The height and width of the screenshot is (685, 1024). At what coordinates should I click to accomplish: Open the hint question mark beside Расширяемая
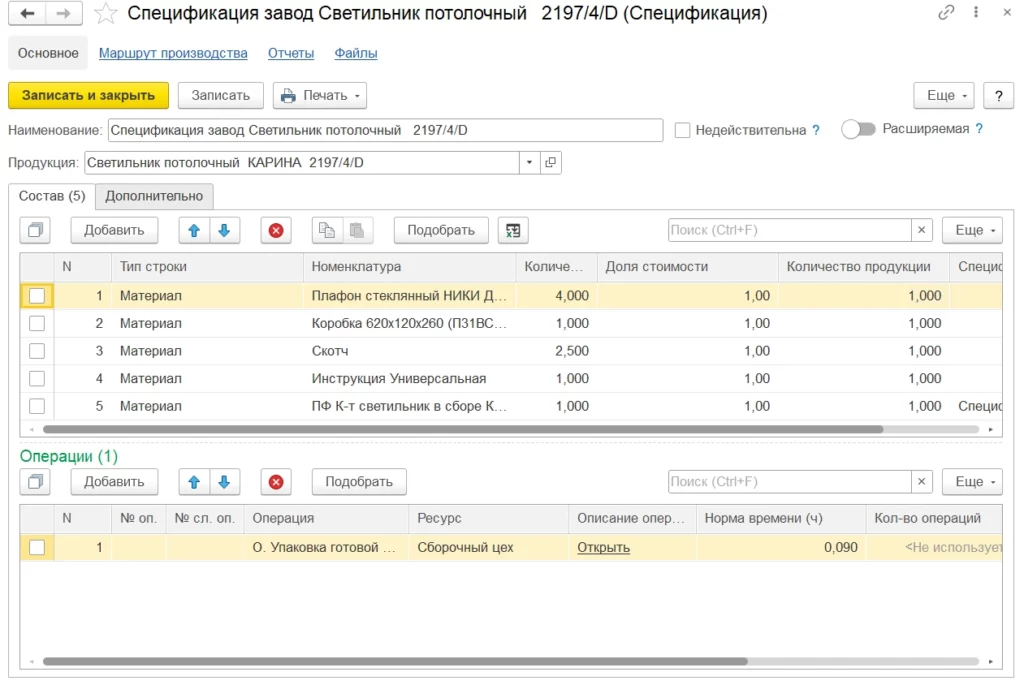(x=979, y=129)
